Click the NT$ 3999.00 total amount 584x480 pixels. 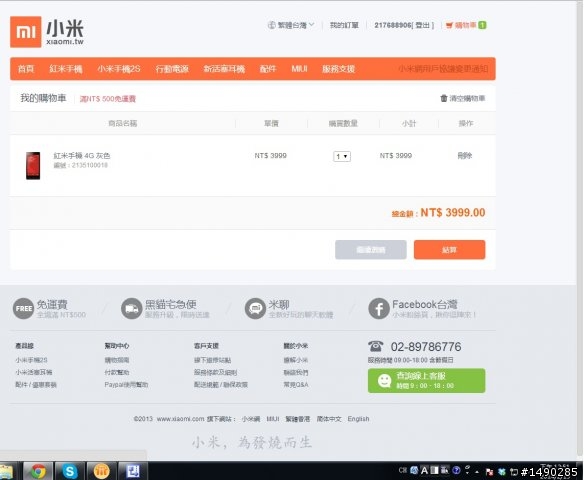point(453,213)
